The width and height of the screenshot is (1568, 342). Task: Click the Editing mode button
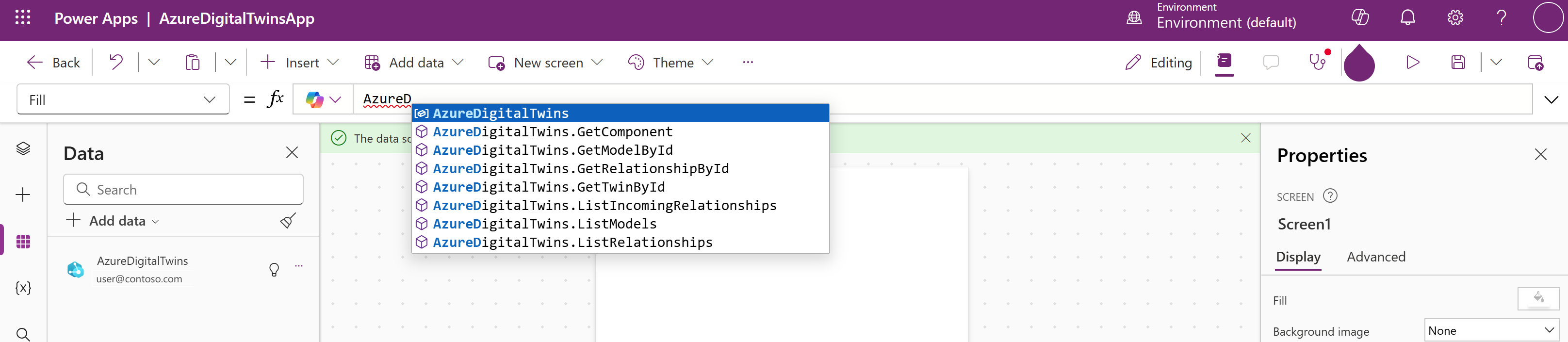(x=1159, y=63)
